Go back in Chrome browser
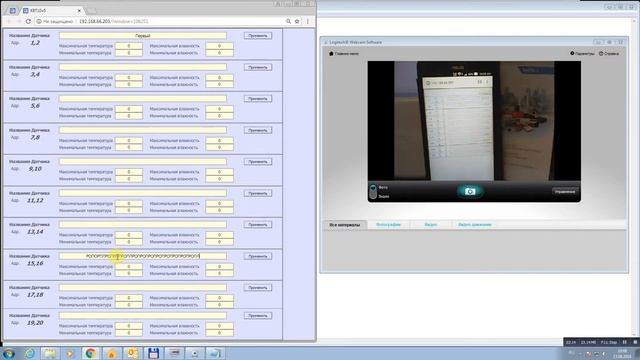Screen dimensions: 640x360 (9, 21)
